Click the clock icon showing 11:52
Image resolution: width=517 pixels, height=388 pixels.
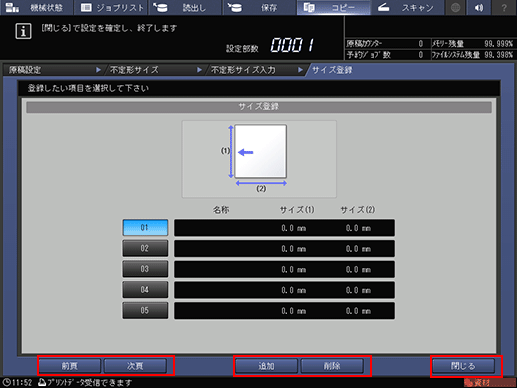tap(6, 382)
